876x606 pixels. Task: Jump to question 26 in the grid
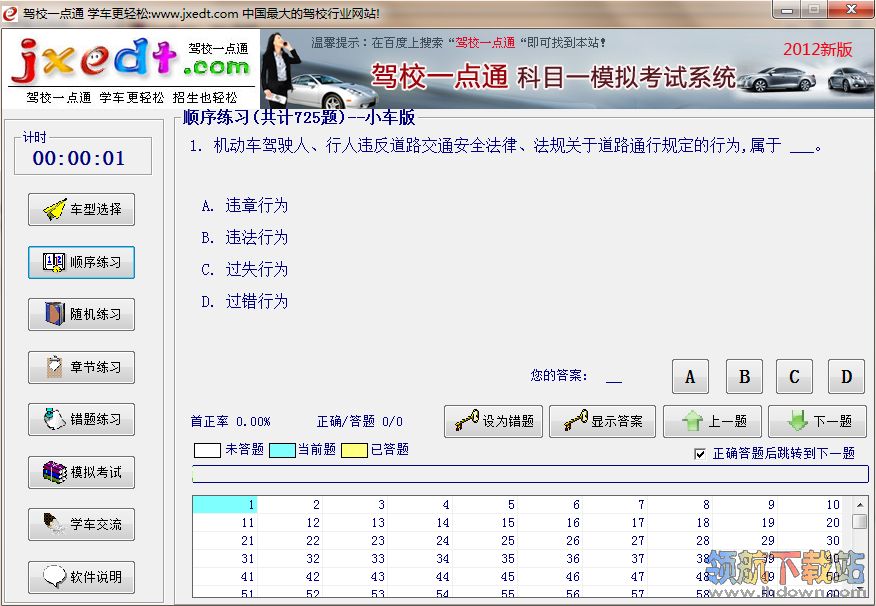point(550,541)
